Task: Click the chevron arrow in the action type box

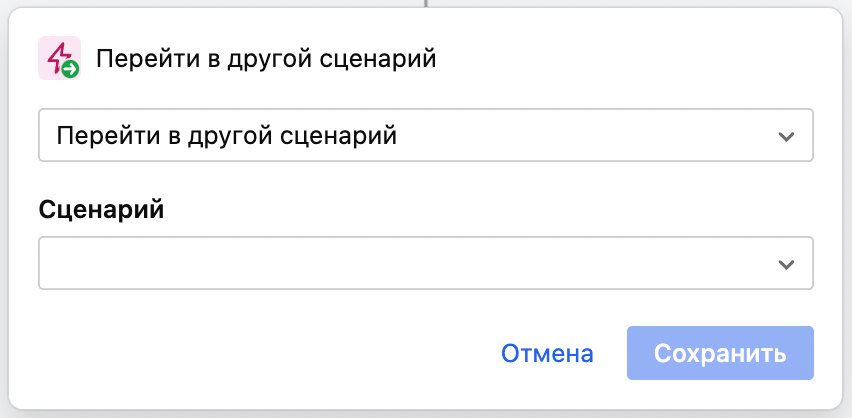Action: pos(786,136)
